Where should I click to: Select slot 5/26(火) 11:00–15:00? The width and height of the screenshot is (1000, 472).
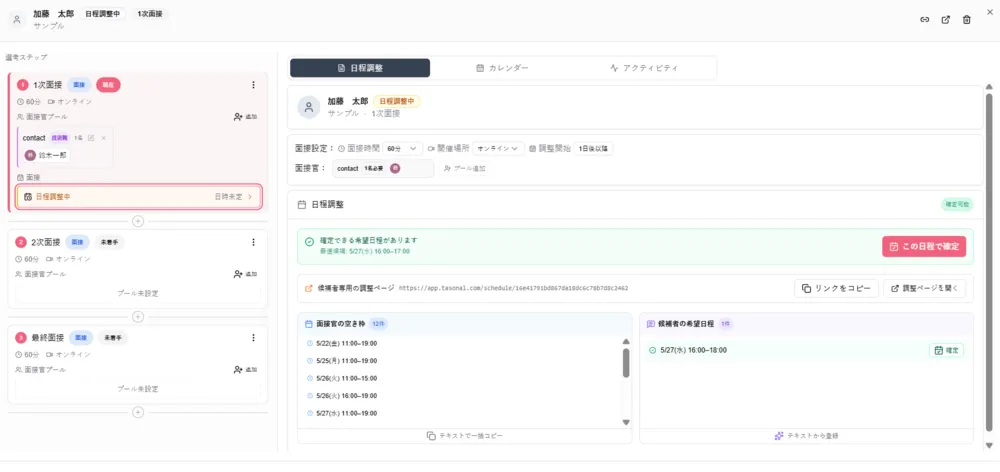(x=347, y=378)
